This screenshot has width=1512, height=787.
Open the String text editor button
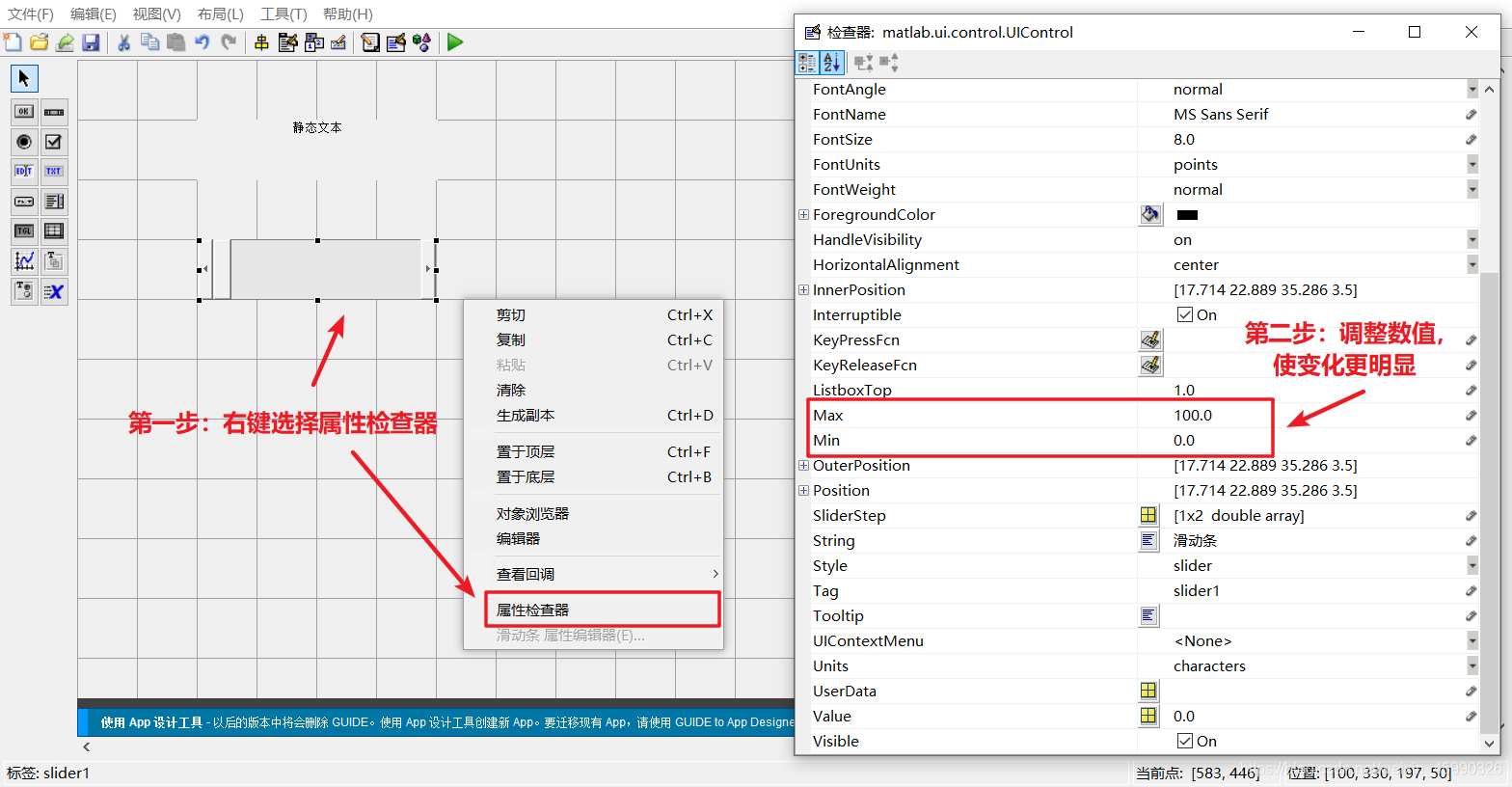point(1148,540)
